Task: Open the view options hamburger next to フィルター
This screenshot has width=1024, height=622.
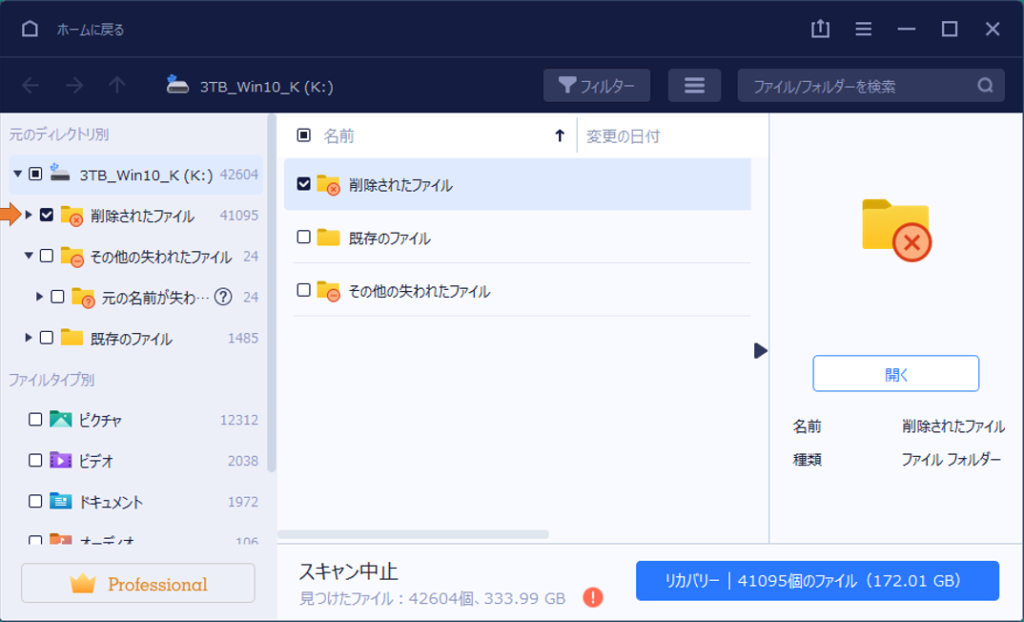Action: [x=695, y=85]
